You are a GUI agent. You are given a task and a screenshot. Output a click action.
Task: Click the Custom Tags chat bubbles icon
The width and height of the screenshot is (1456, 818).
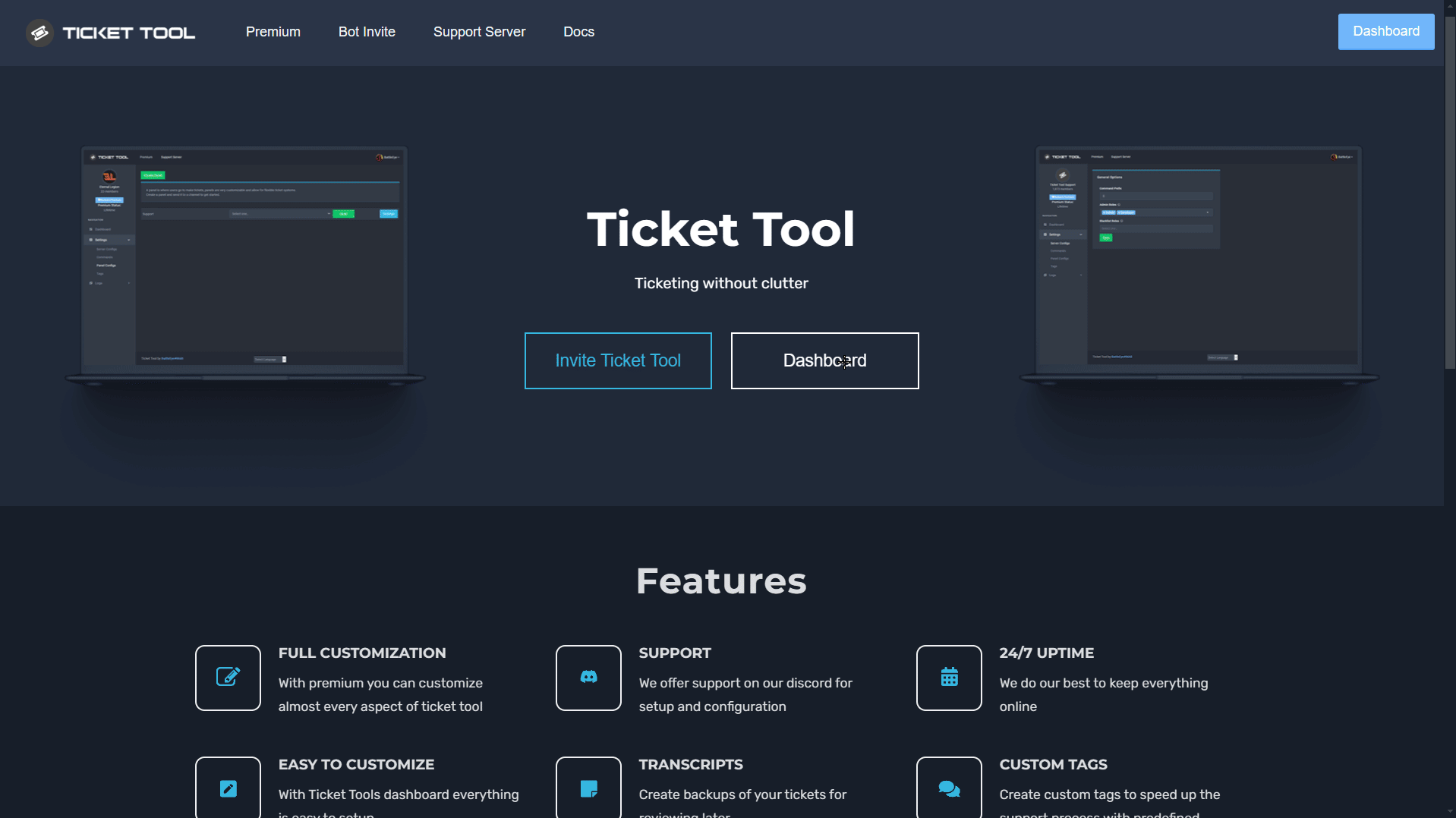tap(949, 788)
